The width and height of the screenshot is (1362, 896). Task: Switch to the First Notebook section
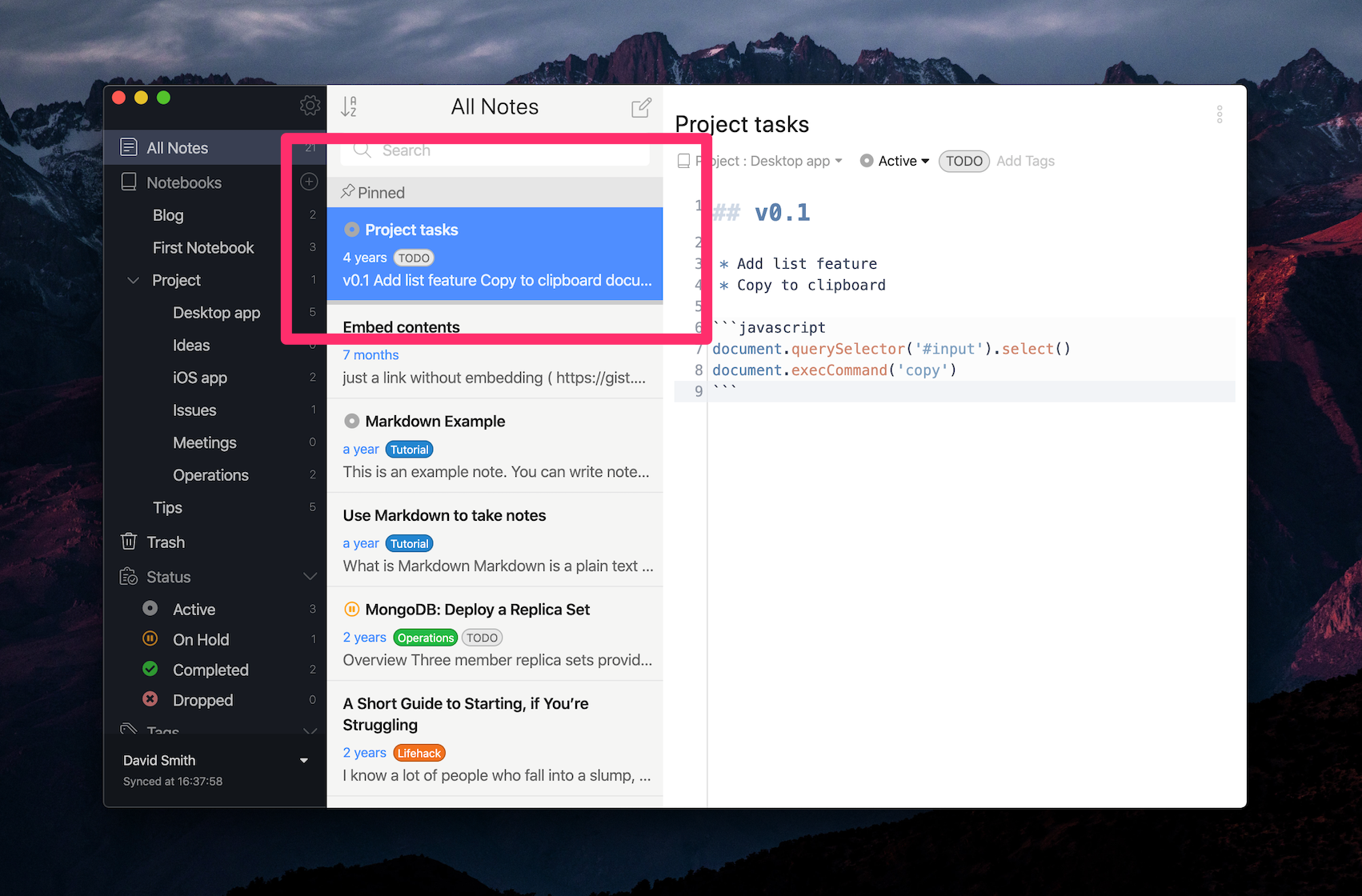click(x=203, y=247)
